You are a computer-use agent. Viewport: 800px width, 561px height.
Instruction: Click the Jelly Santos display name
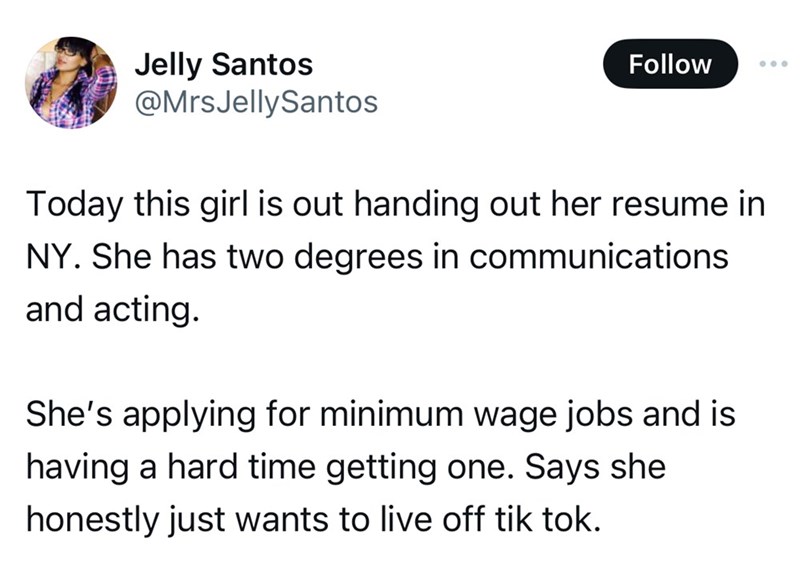[x=223, y=66]
